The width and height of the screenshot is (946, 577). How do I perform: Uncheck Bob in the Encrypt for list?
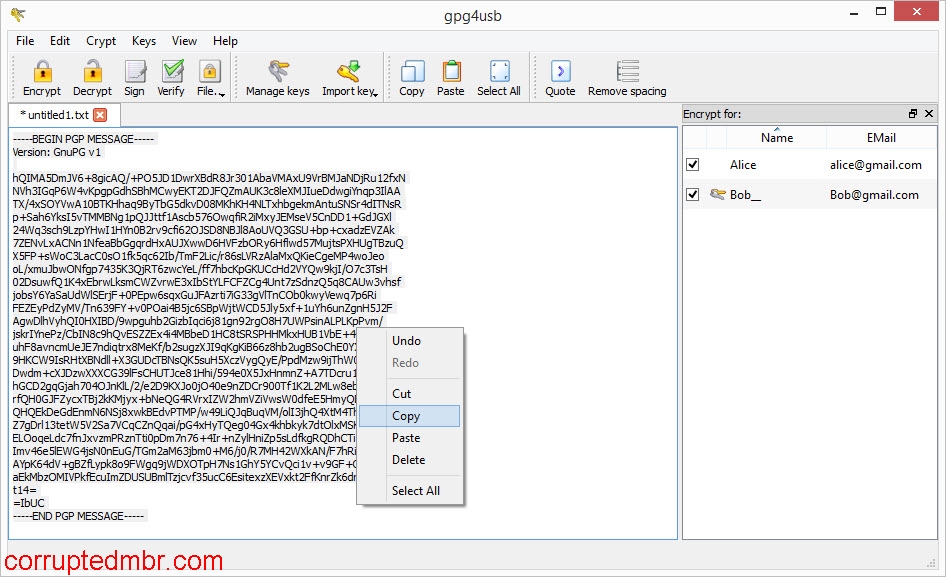(x=693, y=194)
